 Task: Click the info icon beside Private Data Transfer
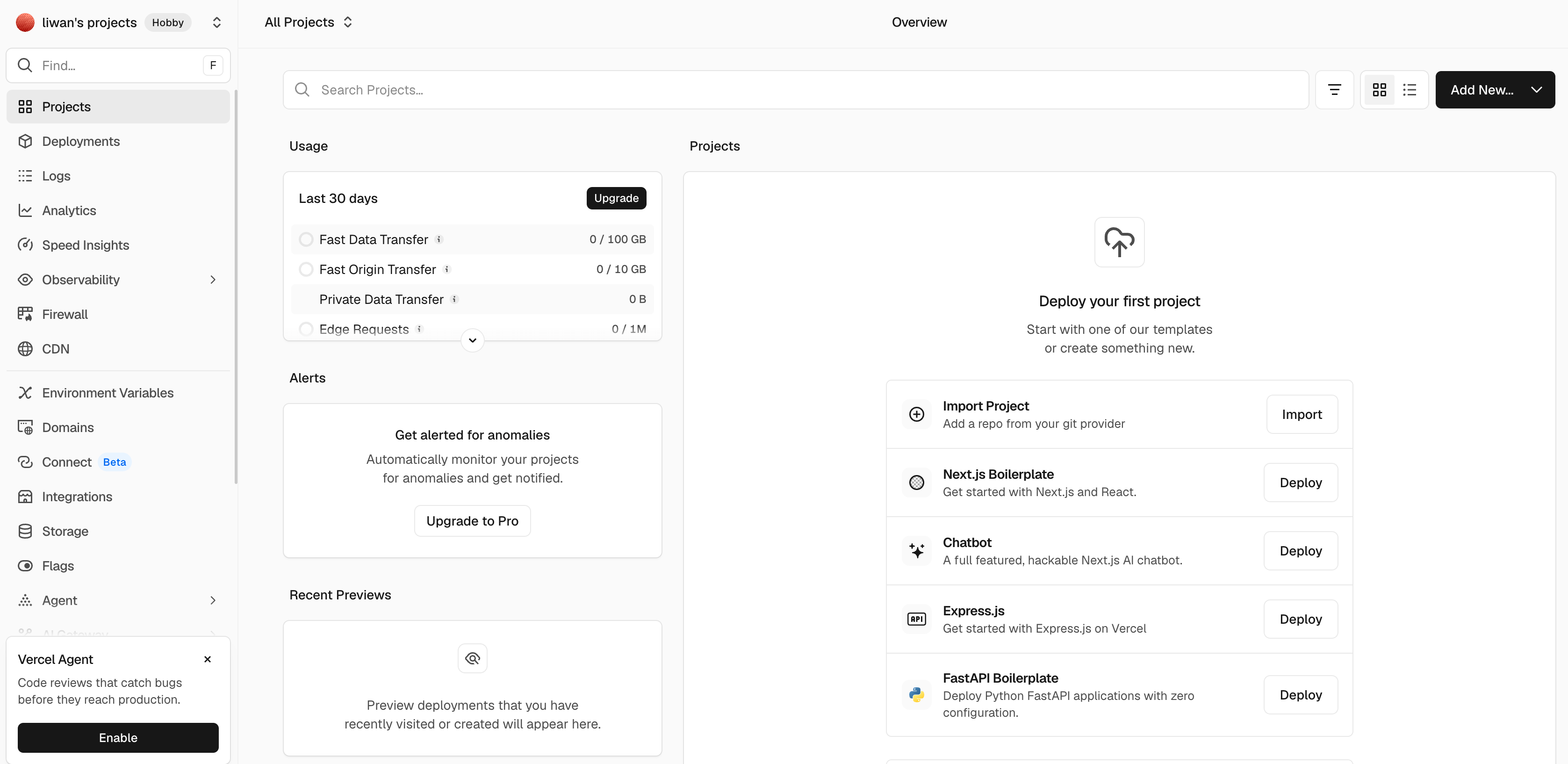pyautogui.click(x=454, y=299)
